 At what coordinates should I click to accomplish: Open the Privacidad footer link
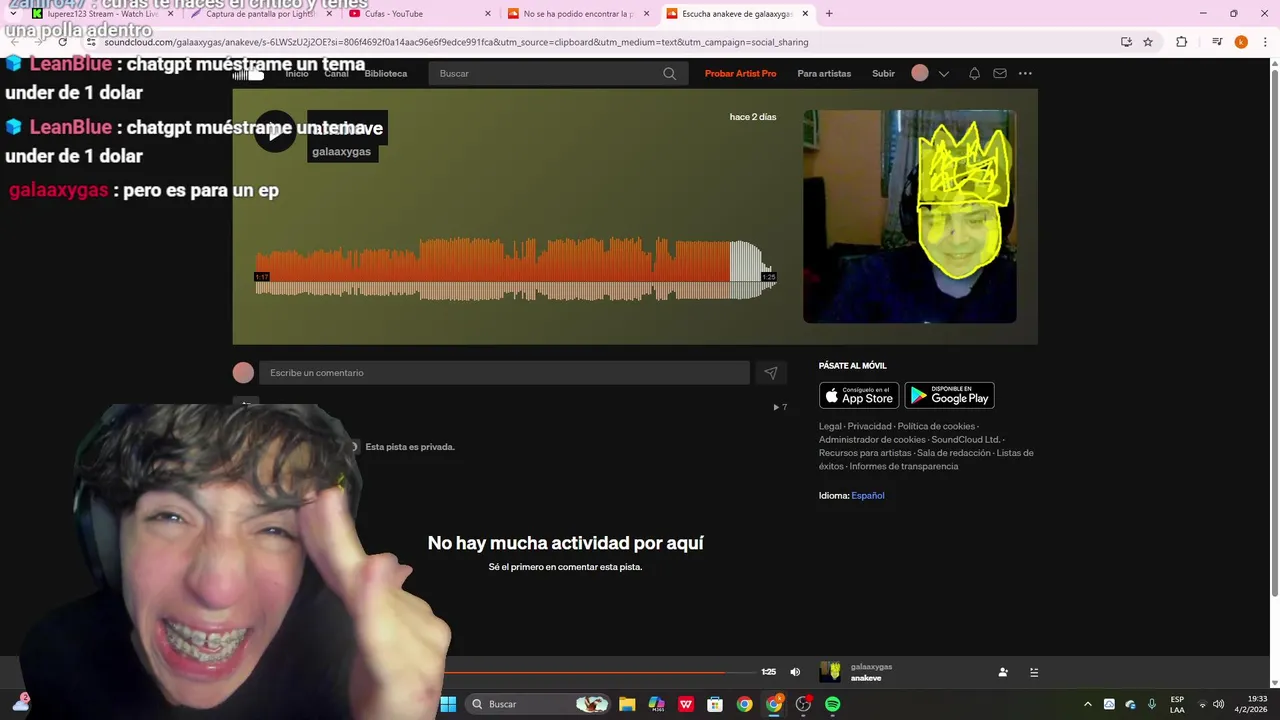coord(869,426)
